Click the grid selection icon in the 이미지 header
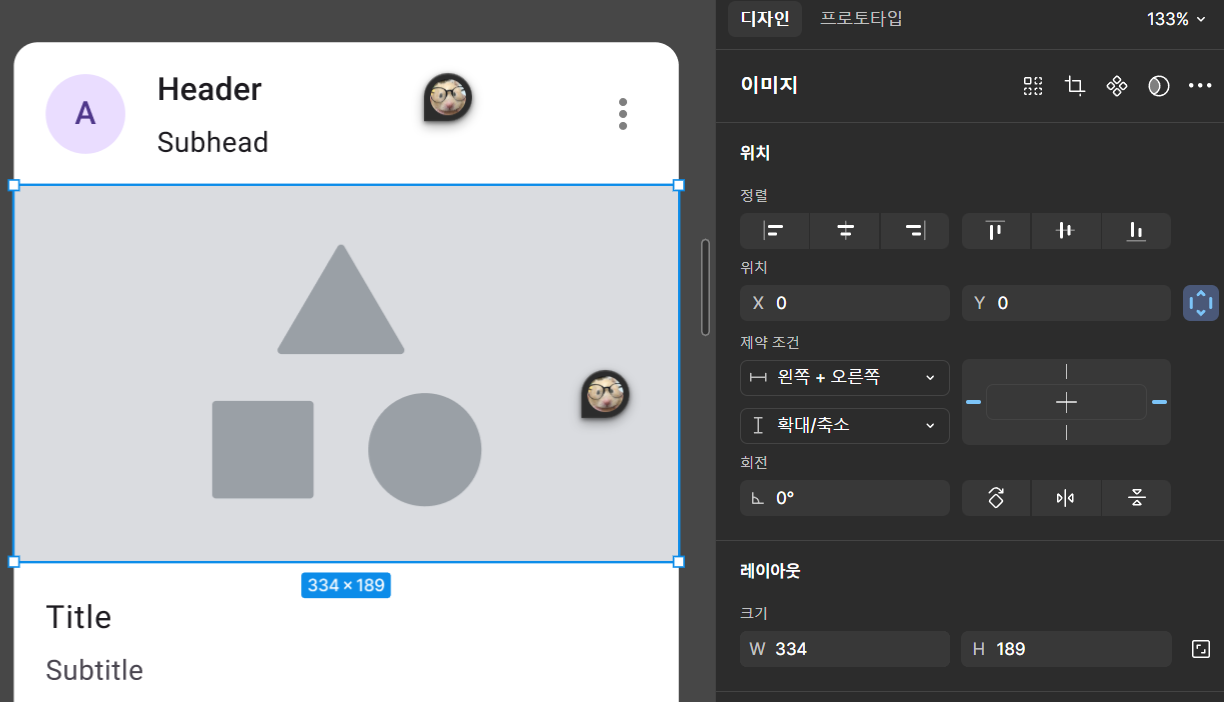Screen dimensions: 1224x702 [x=1033, y=86]
